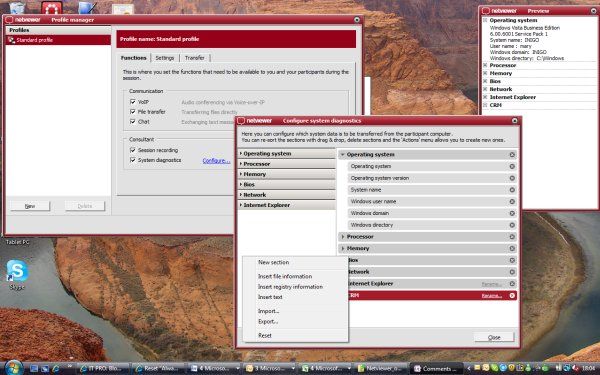Click Internet Explorer heading in Preview window

pyautogui.click(x=512, y=97)
